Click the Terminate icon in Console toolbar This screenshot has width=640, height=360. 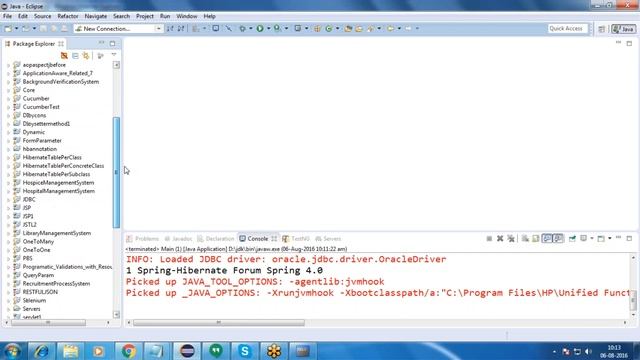(x=489, y=238)
